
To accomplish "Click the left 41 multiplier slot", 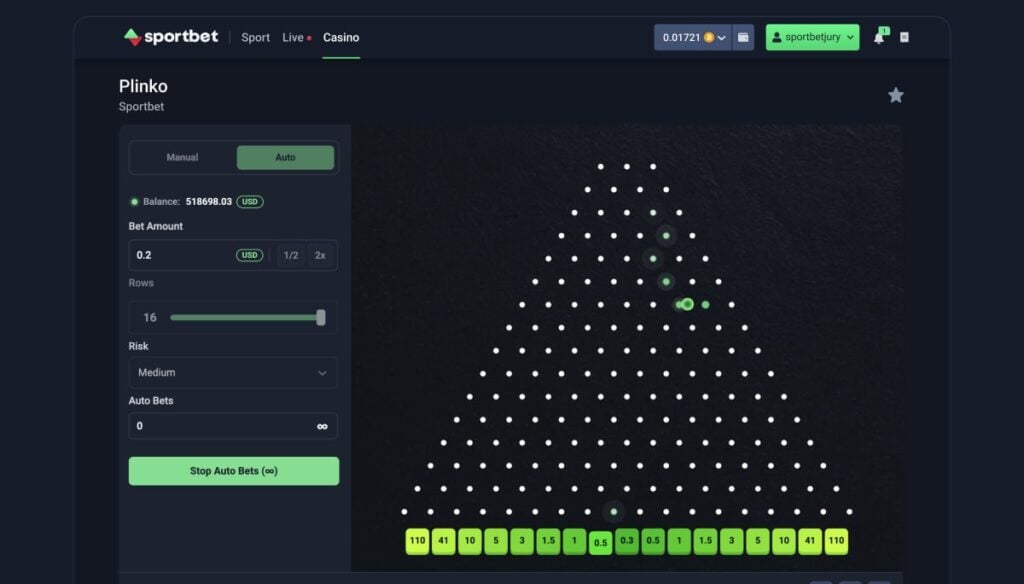I will (443, 541).
